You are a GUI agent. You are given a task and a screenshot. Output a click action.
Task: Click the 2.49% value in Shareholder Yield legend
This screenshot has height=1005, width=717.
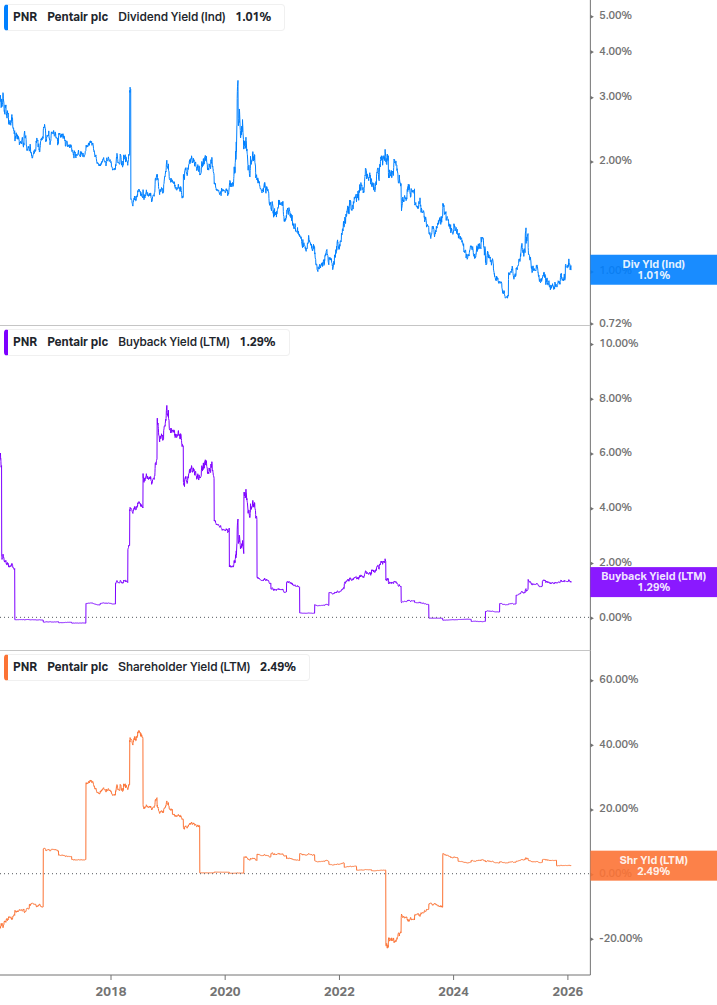pyautogui.click(x=278, y=667)
